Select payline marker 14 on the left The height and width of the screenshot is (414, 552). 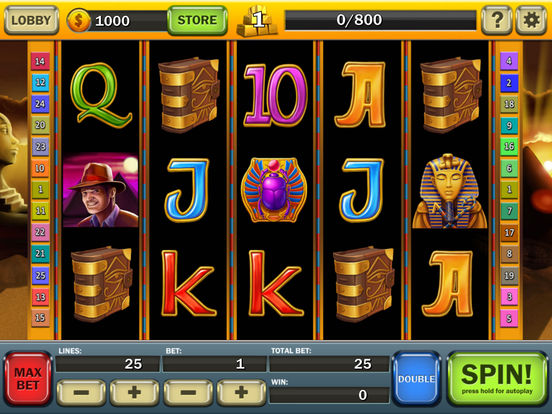[40, 61]
